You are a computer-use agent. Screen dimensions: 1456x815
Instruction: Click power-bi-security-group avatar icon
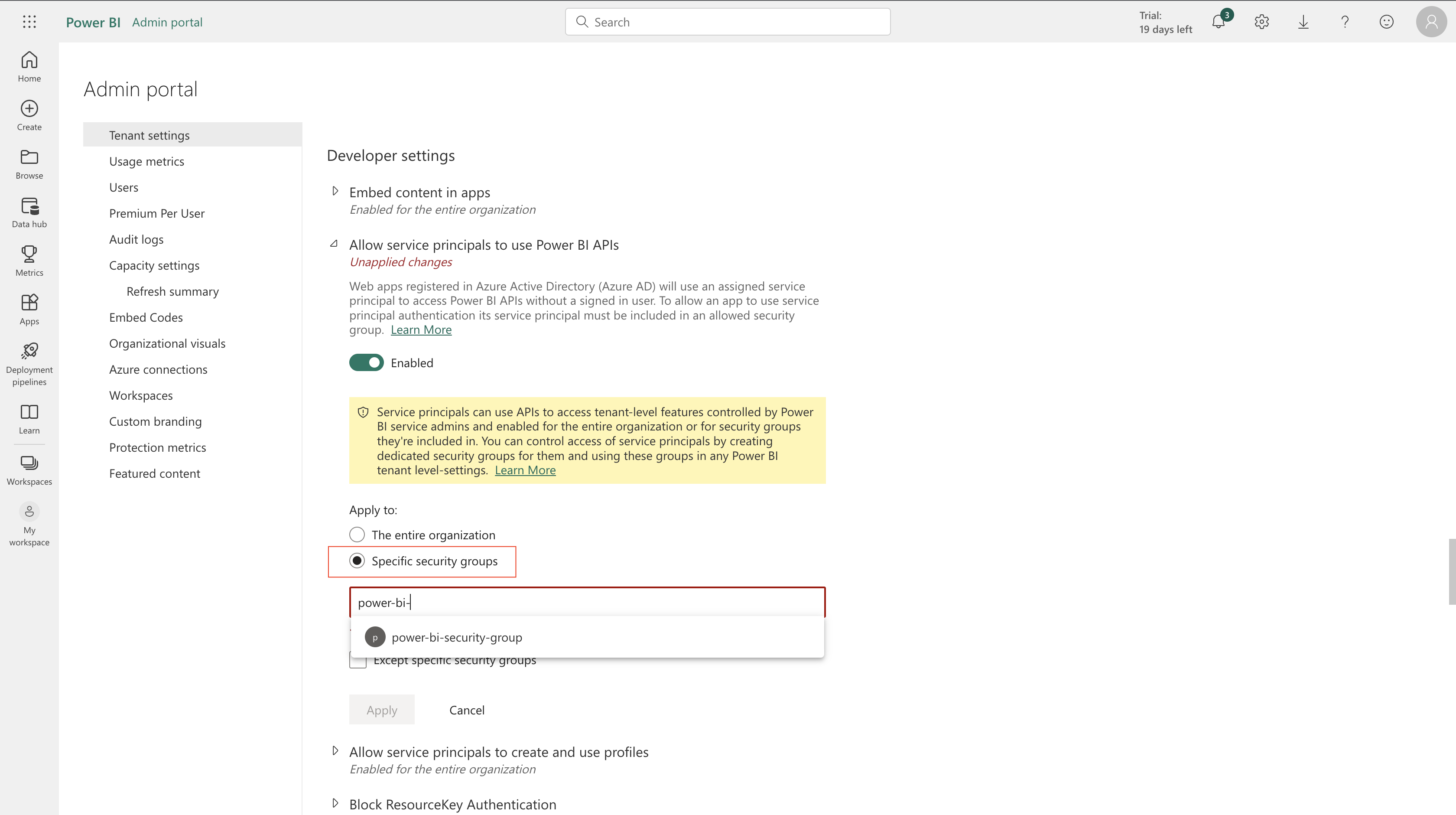375,637
